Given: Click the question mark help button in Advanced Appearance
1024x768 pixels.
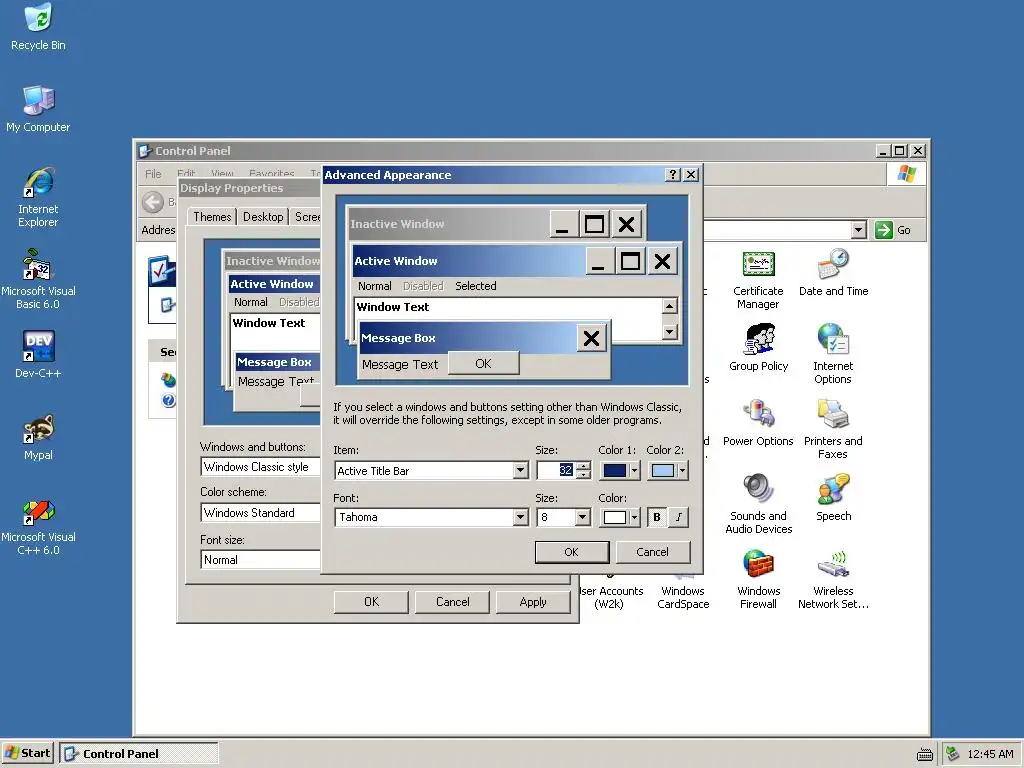Looking at the screenshot, I should click(x=673, y=174).
